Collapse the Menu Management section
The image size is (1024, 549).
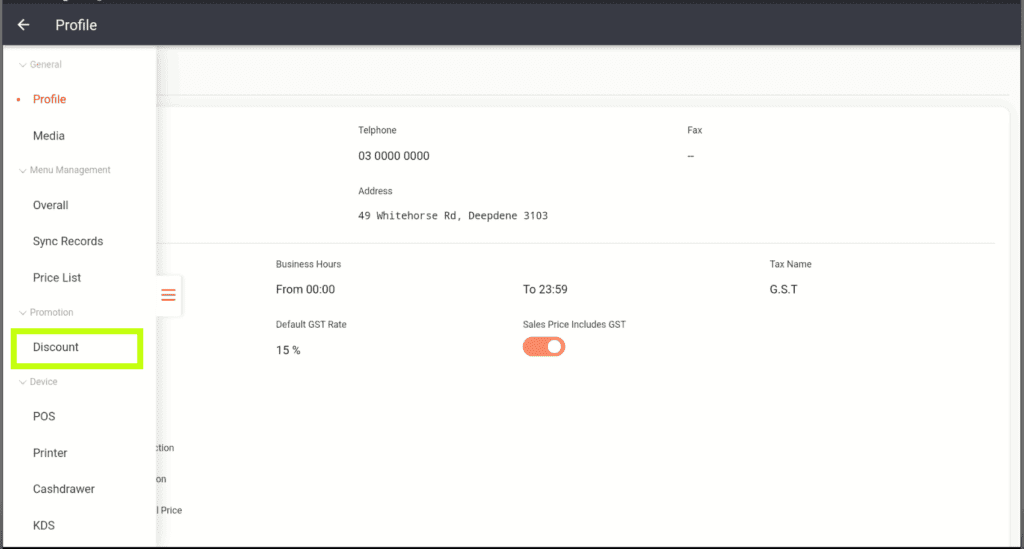pyautogui.click(x=23, y=171)
